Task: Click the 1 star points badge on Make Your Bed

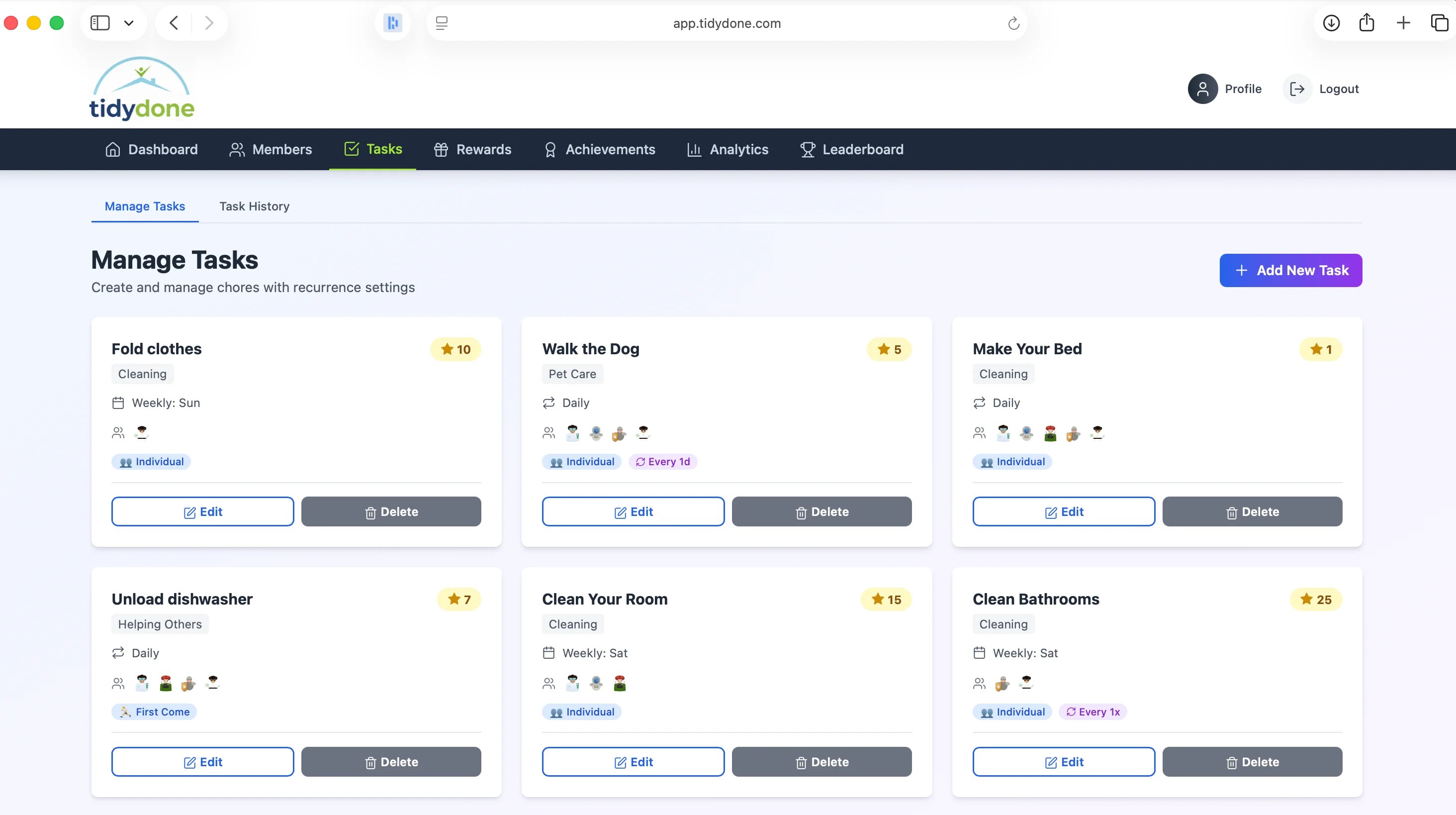Action: click(x=1321, y=349)
